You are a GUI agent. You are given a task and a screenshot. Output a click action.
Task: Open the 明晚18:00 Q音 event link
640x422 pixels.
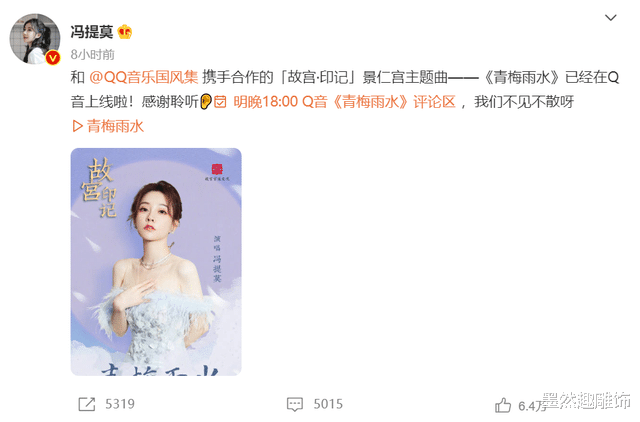point(344,102)
